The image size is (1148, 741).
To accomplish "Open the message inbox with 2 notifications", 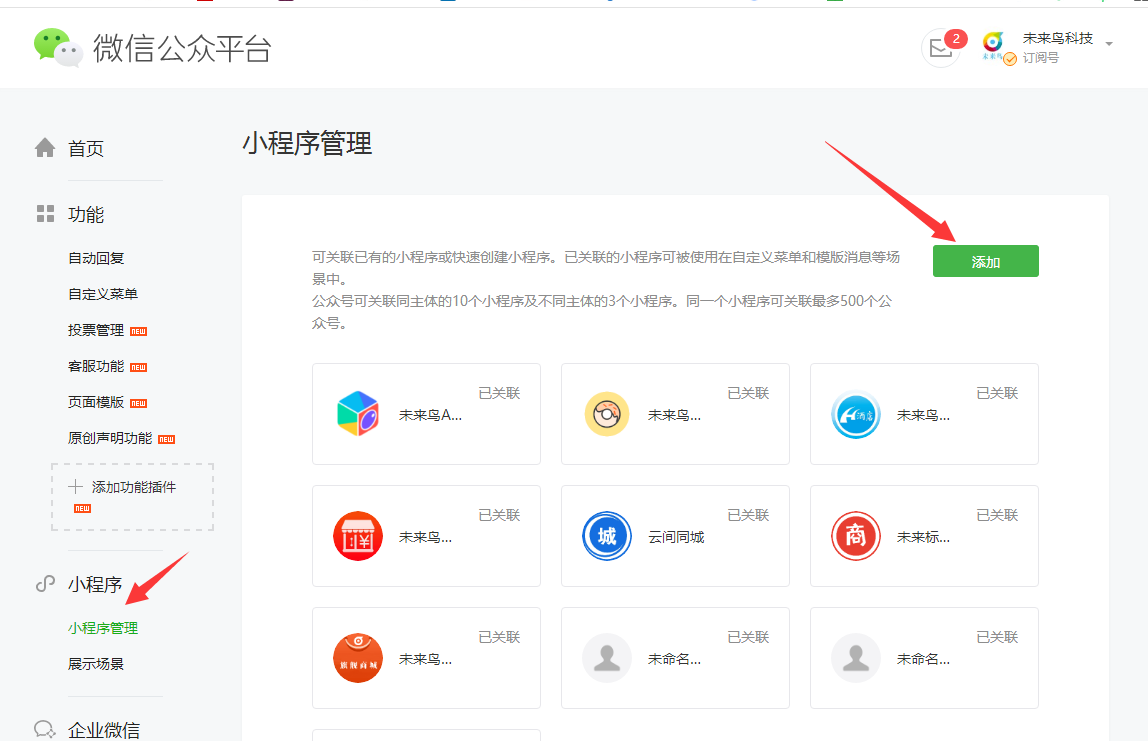I will pos(941,48).
